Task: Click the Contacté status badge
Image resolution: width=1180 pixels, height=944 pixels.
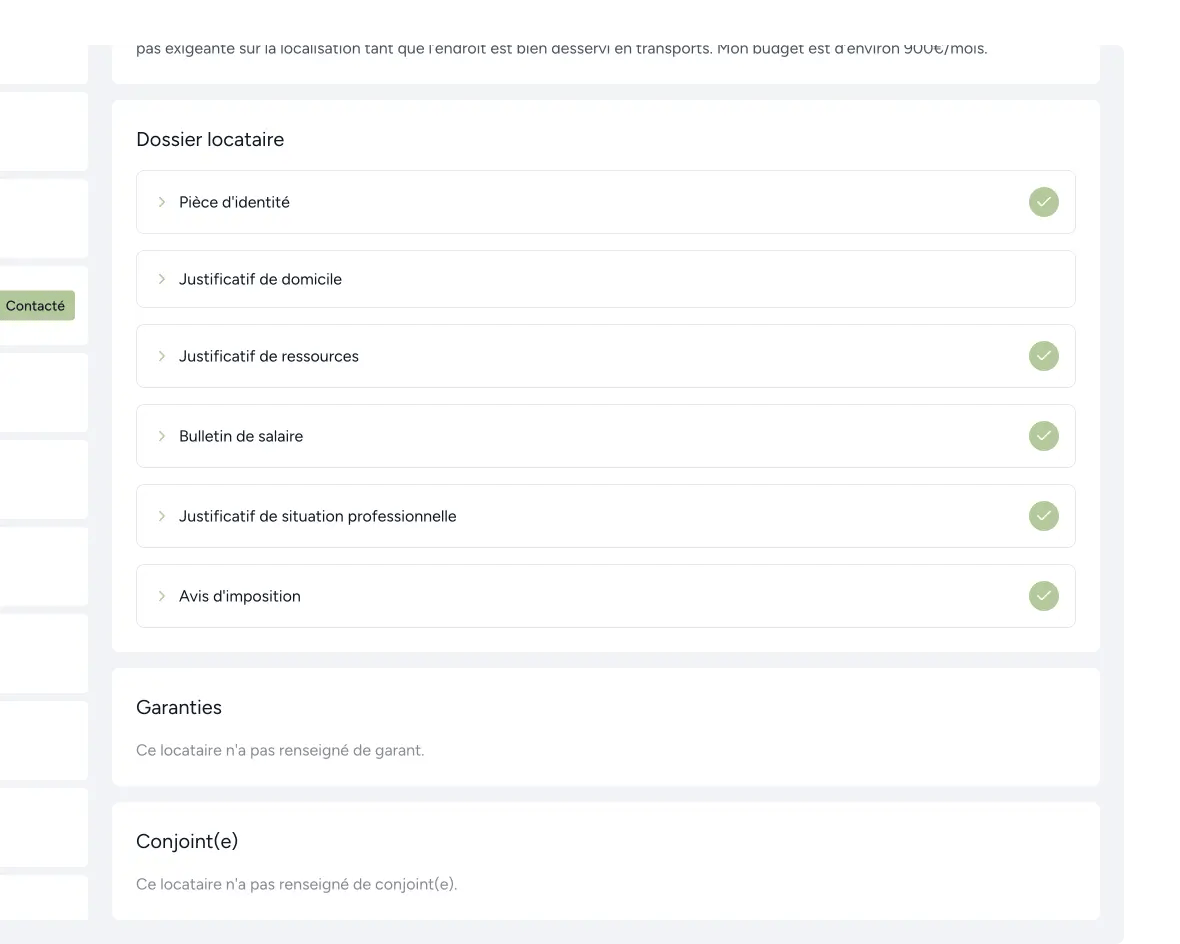Action: click(36, 306)
